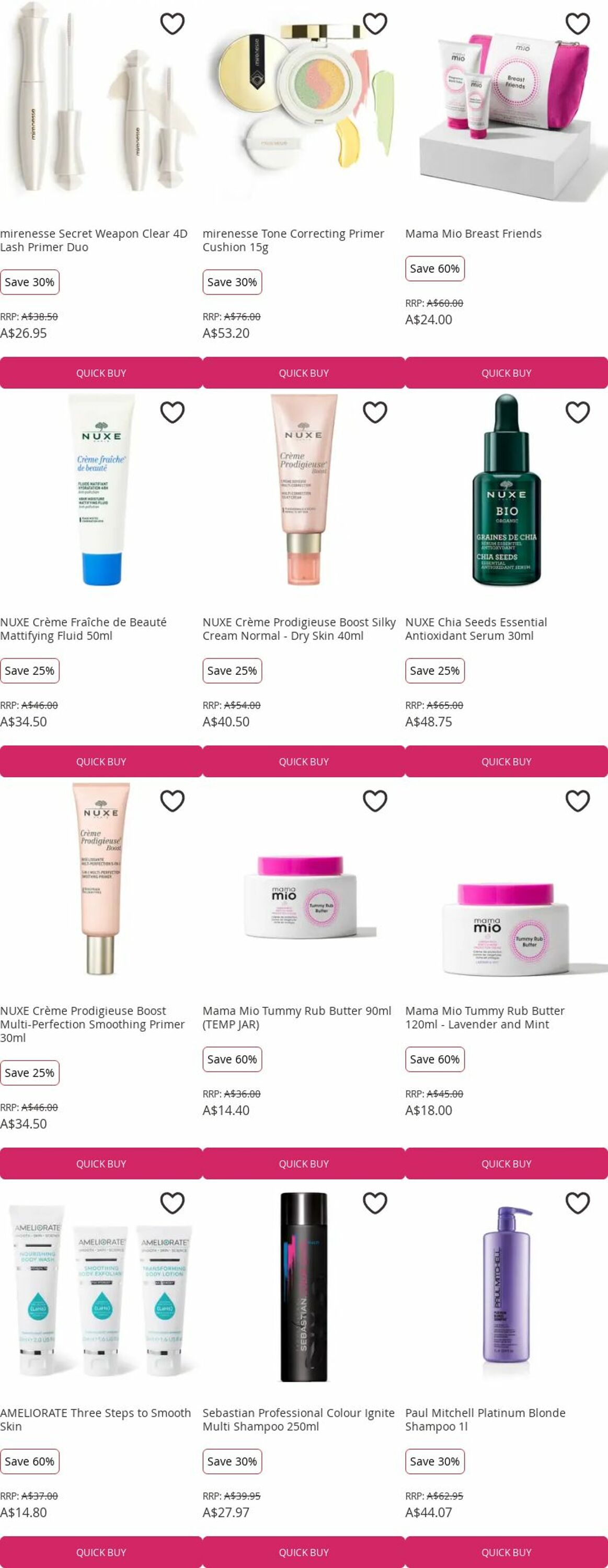Quick buy NUXE Multi-Perfection Smoothing Primer

click(101, 1163)
